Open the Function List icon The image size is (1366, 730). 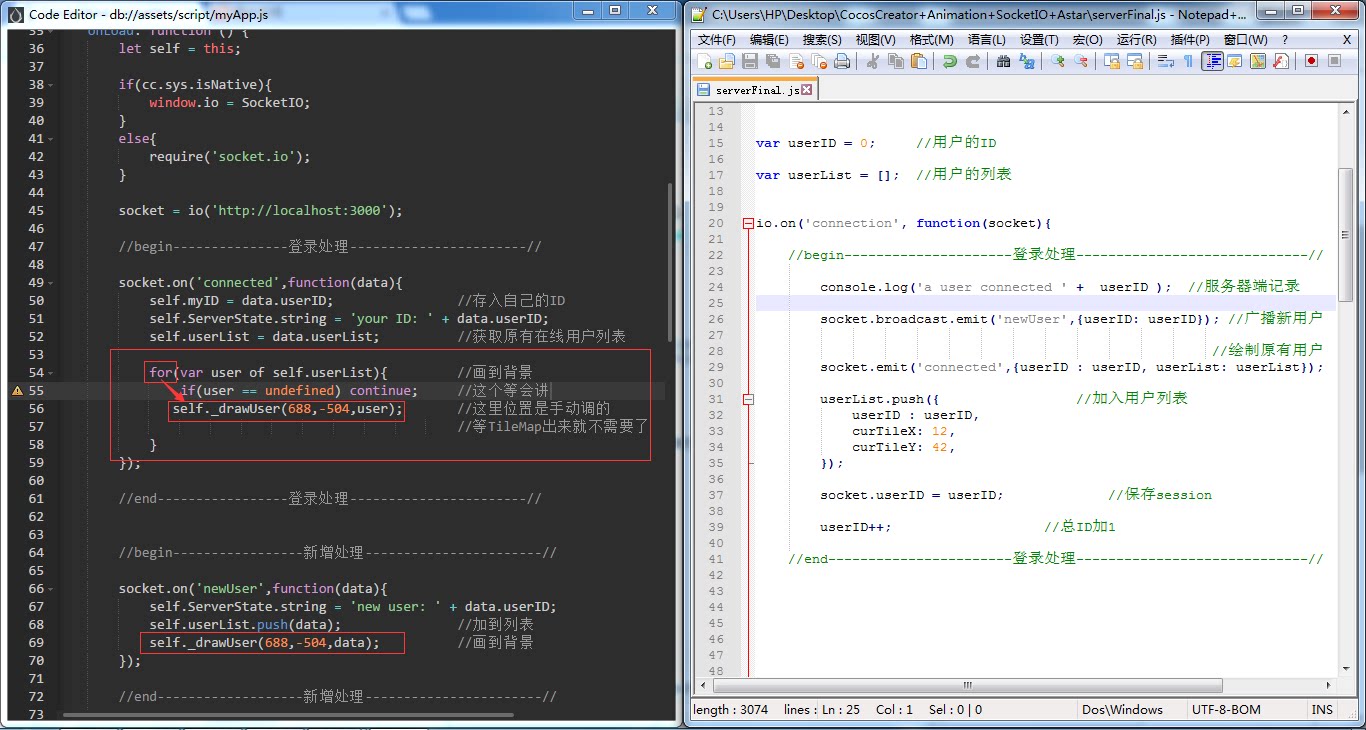coord(1281,61)
